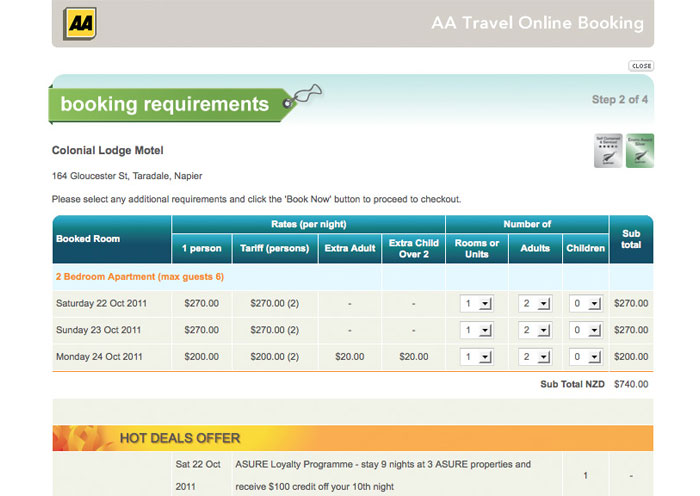
Task: Open Adults dropdown for Saturday 22 Oct
Action: (535, 304)
